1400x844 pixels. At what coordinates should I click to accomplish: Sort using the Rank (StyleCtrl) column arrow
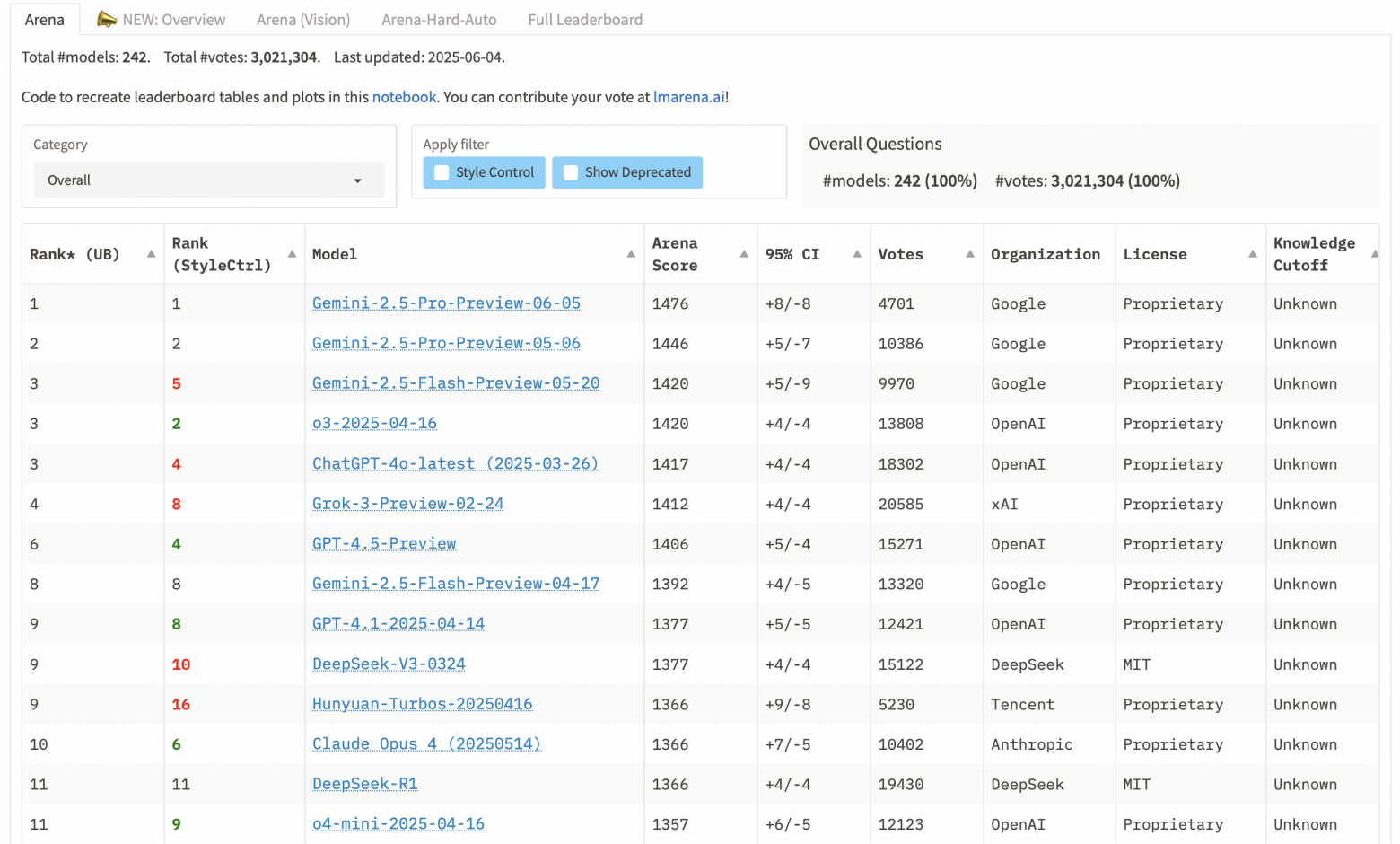pyautogui.click(x=292, y=254)
